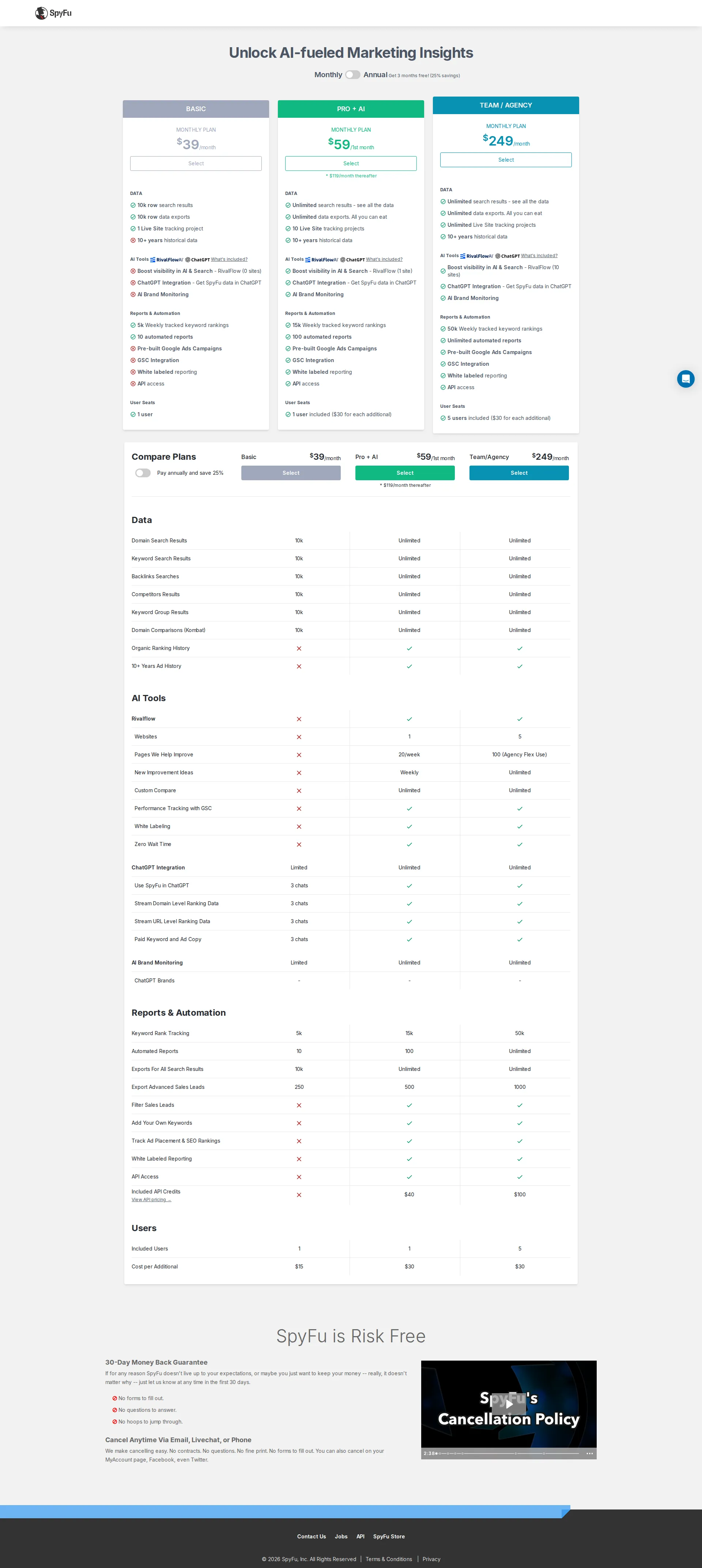
Task: Select the Pro + AI plan card's Select button
Action: [351, 164]
